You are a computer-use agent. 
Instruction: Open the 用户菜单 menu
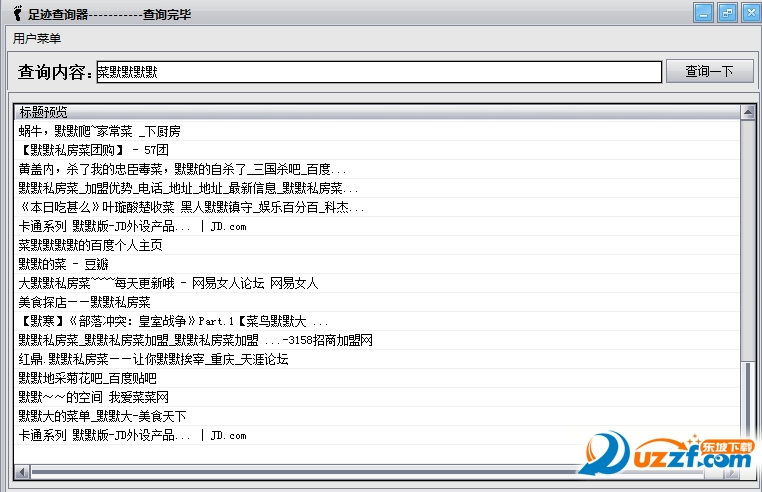(x=37, y=38)
